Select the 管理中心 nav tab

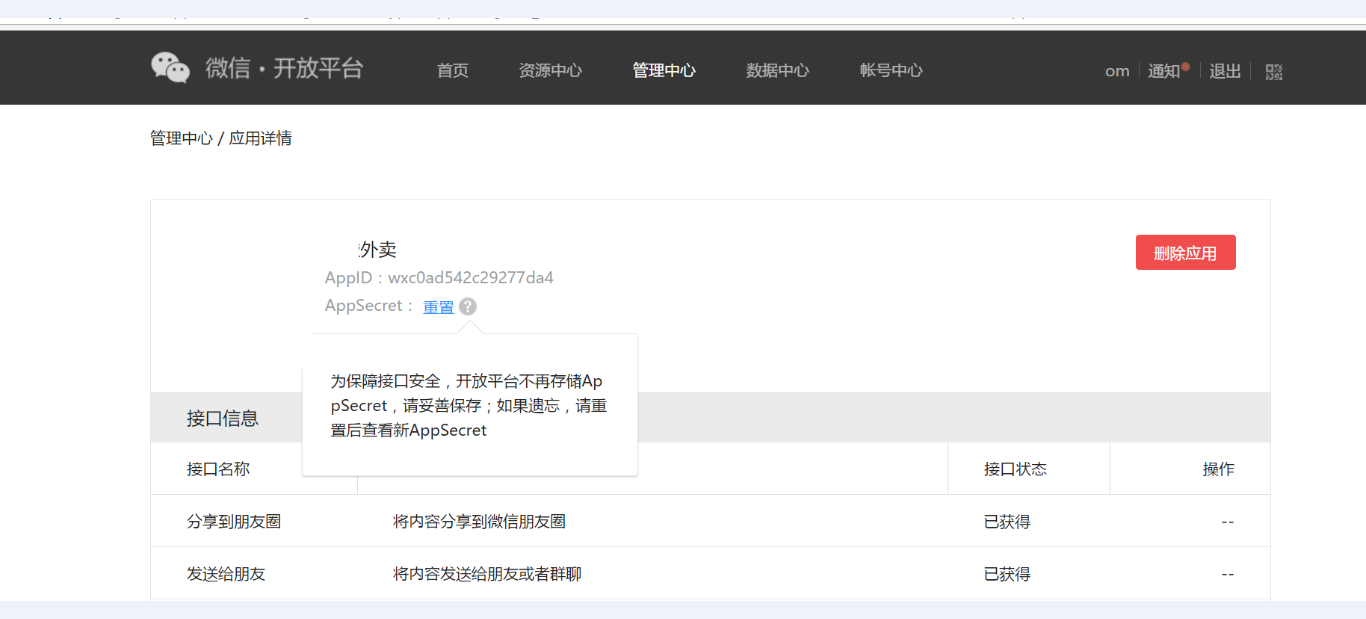[x=664, y=71]
